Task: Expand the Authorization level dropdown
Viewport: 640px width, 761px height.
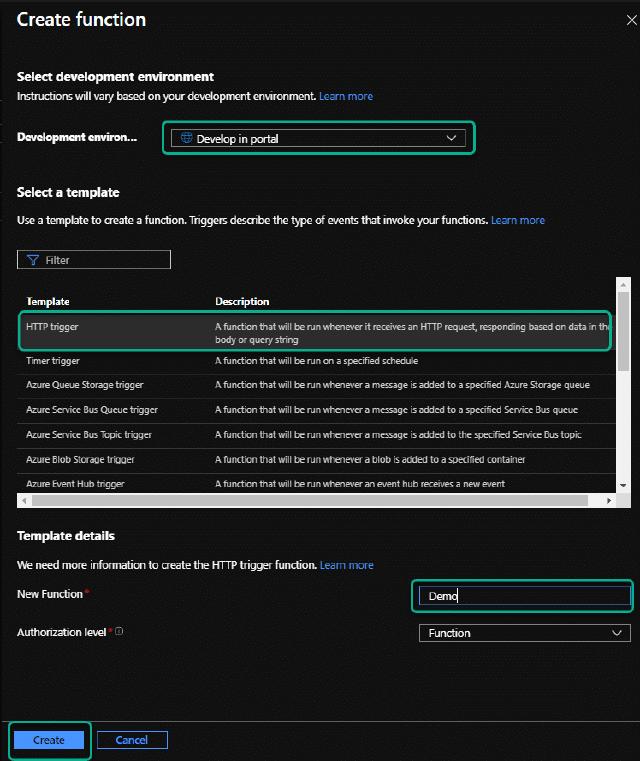Action: pyautogui.click(x=524, y=633)
